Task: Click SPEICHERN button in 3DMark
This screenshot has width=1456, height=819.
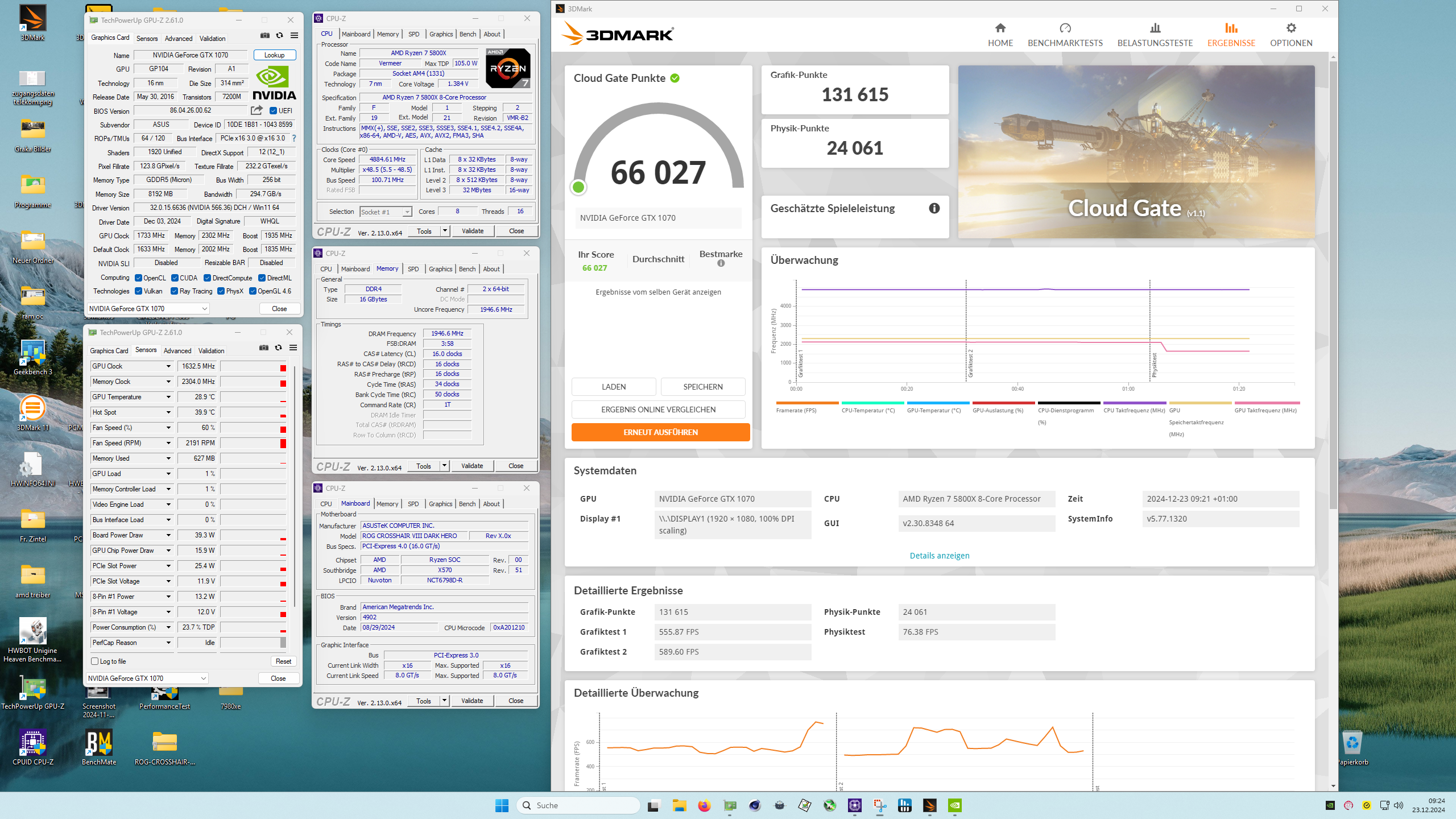Action: [703, 387]
